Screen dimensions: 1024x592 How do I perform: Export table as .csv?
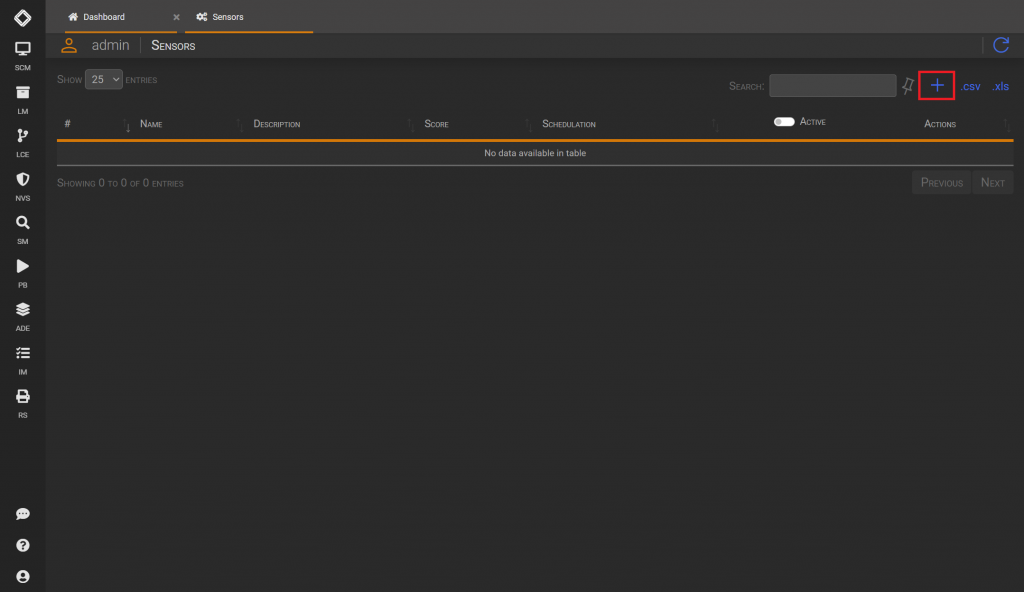pyautogui.click(x=970, y=86)
